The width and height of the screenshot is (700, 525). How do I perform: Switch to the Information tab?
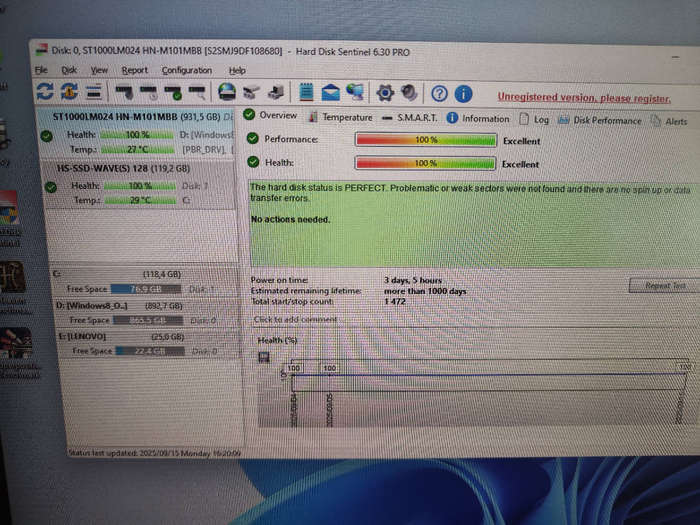(478, 118)
